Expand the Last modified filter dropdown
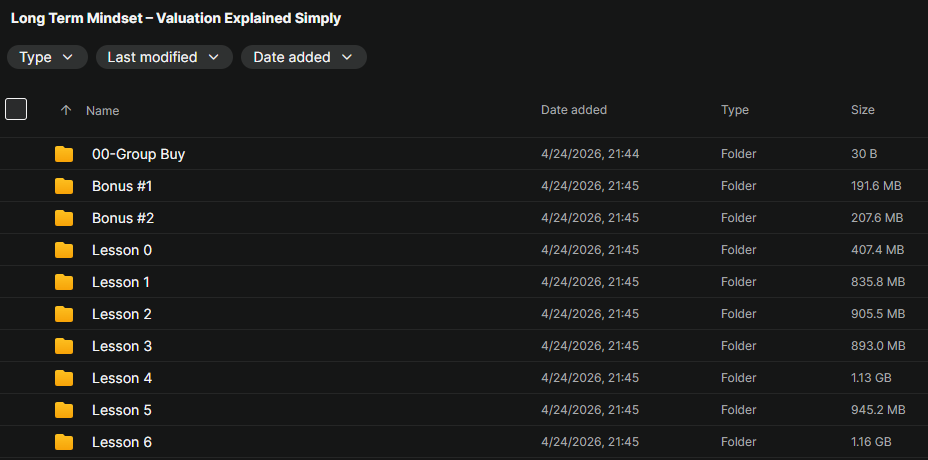This screenshot has width=928, height=460. 164,57
